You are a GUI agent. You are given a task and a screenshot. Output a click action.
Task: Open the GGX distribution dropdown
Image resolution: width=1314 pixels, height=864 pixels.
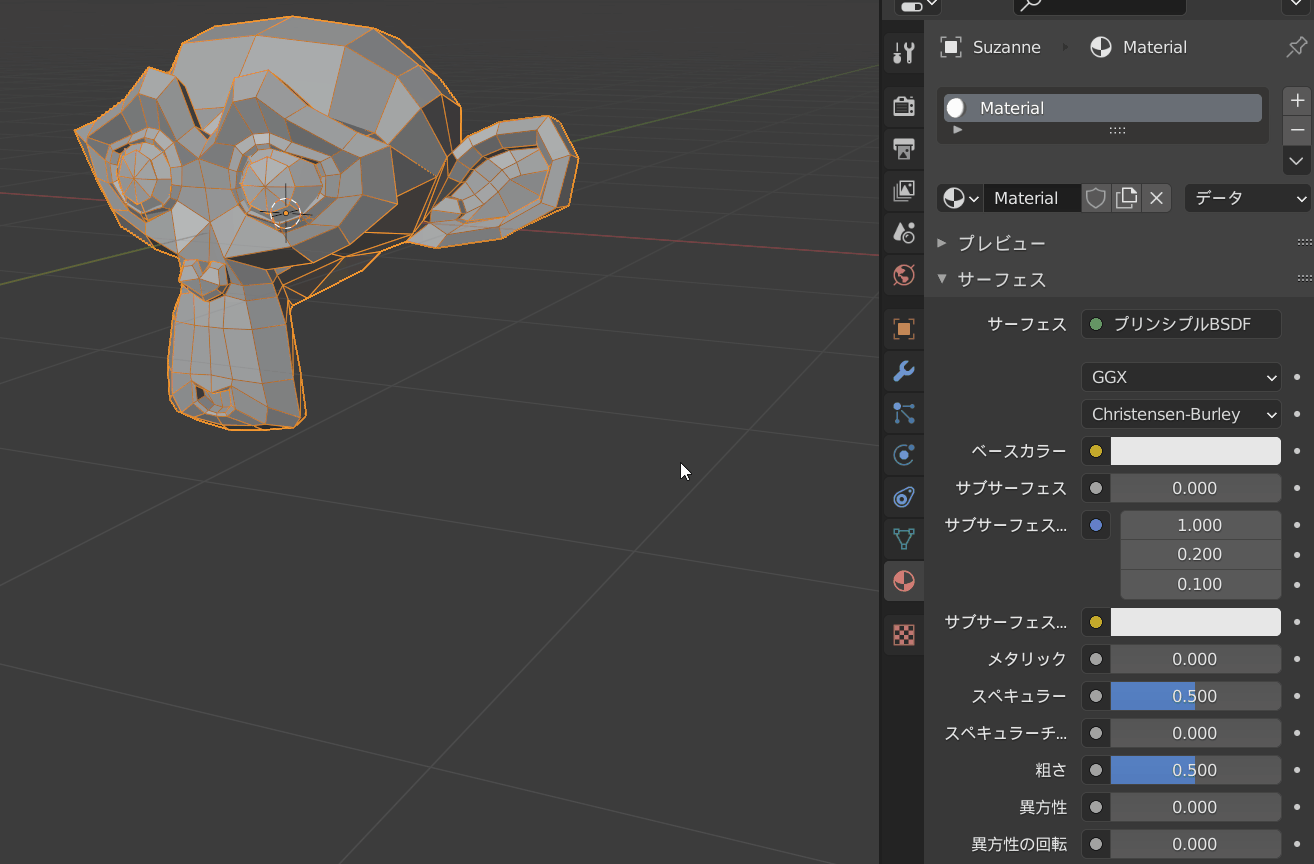click(x=1181, y=377)
